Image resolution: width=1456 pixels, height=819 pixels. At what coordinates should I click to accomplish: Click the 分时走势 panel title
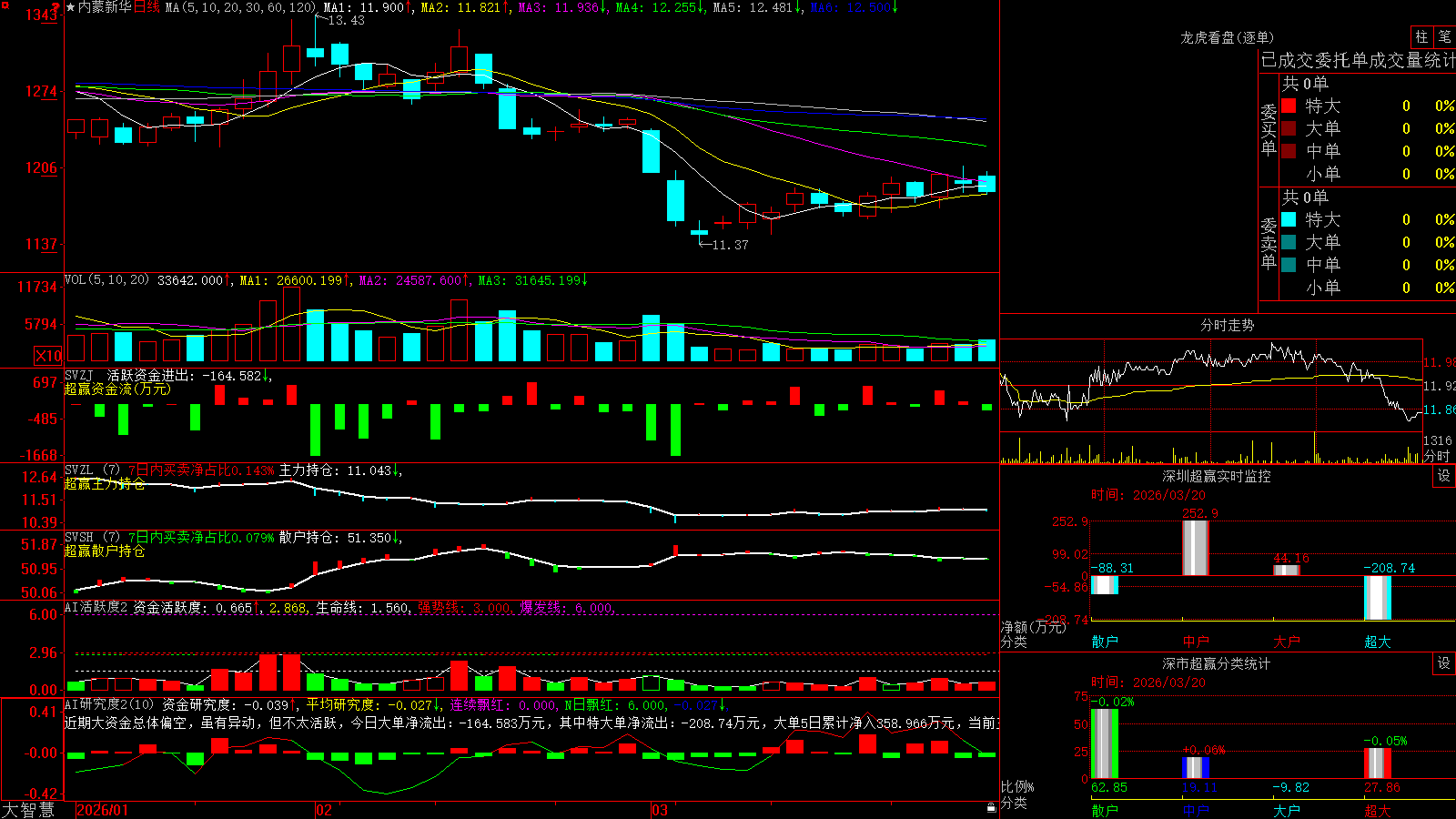coord(1227,325)
